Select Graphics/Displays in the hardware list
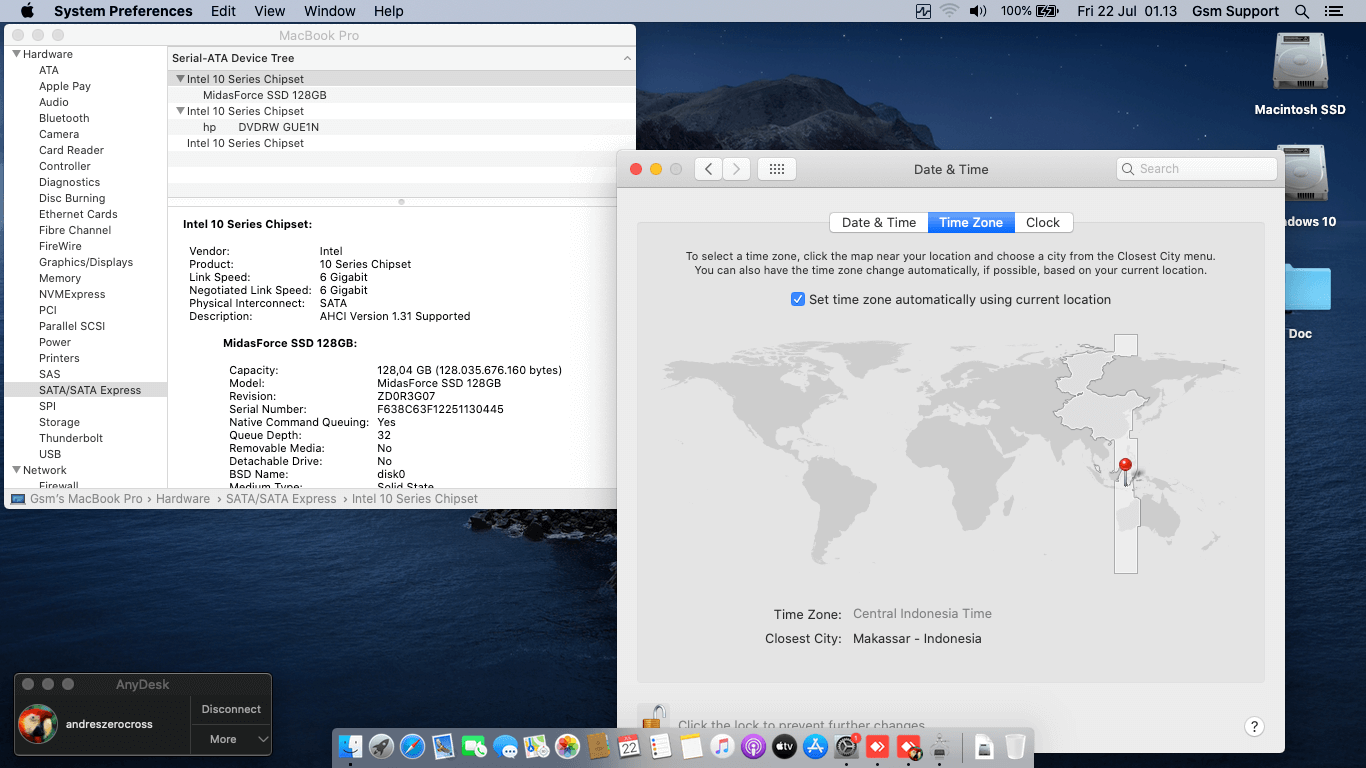Image resolution: width=1366 pixels, height=768 pixels. click(x=86, y=262)
